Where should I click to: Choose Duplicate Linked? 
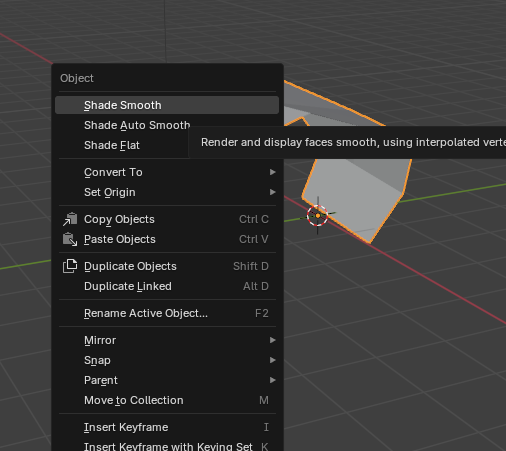tap(167, 286)
